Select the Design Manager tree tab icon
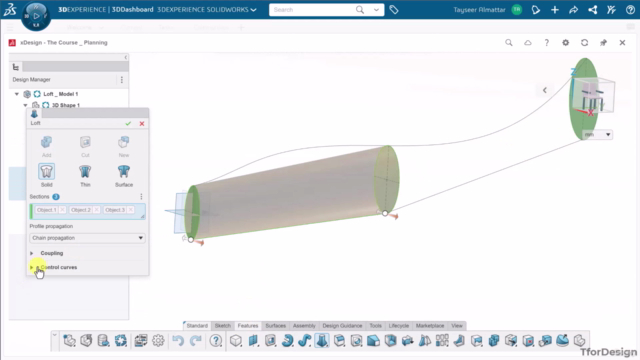Image resolution: width=640 pixels, height=360 pixels. click(16, 67)
